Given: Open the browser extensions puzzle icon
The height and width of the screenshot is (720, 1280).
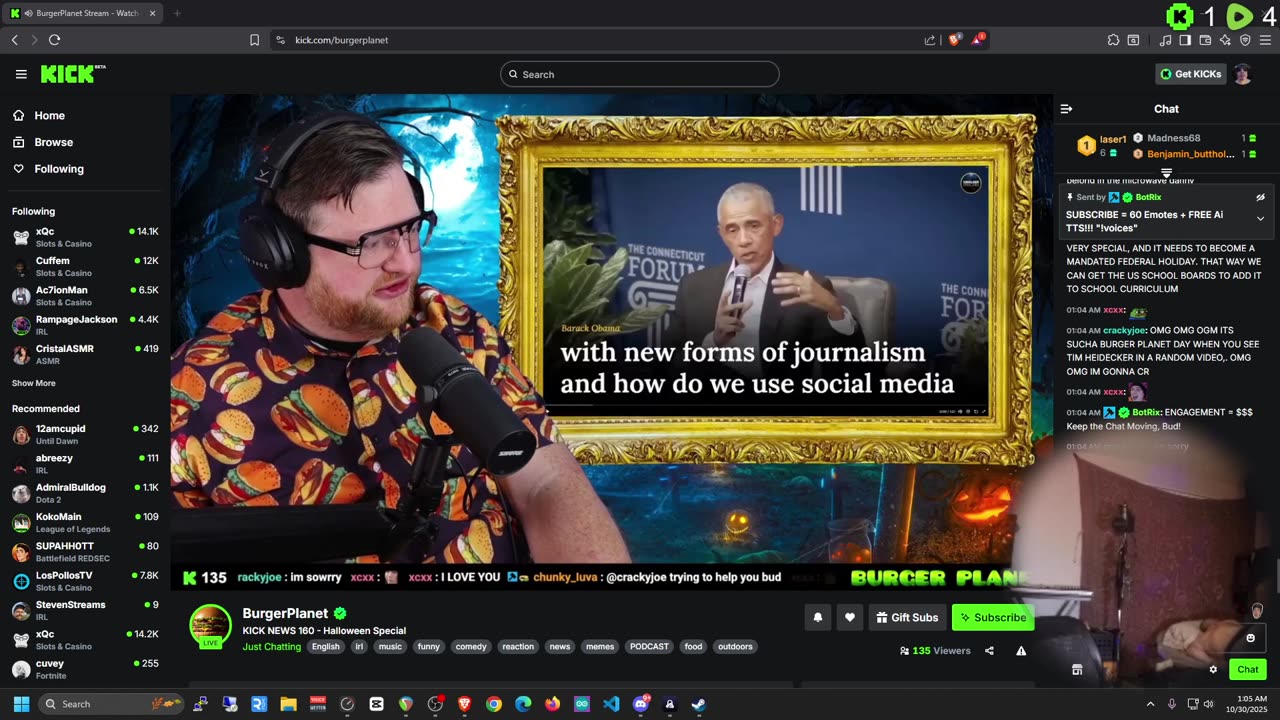Looking at the screenshot, I should (x=1113, y=40).
